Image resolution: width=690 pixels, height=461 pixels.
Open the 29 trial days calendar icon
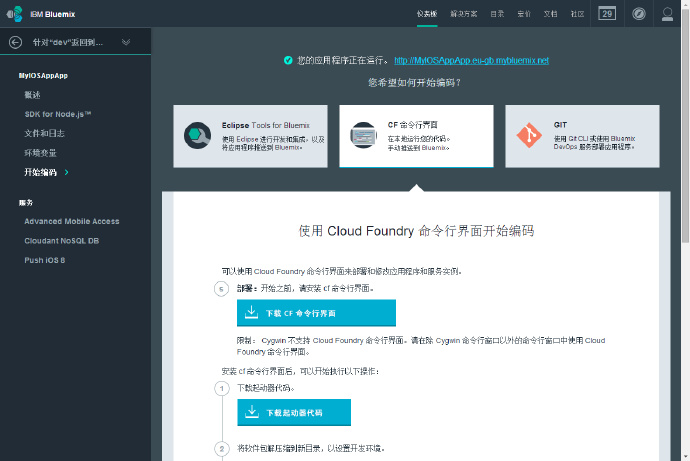607,14
